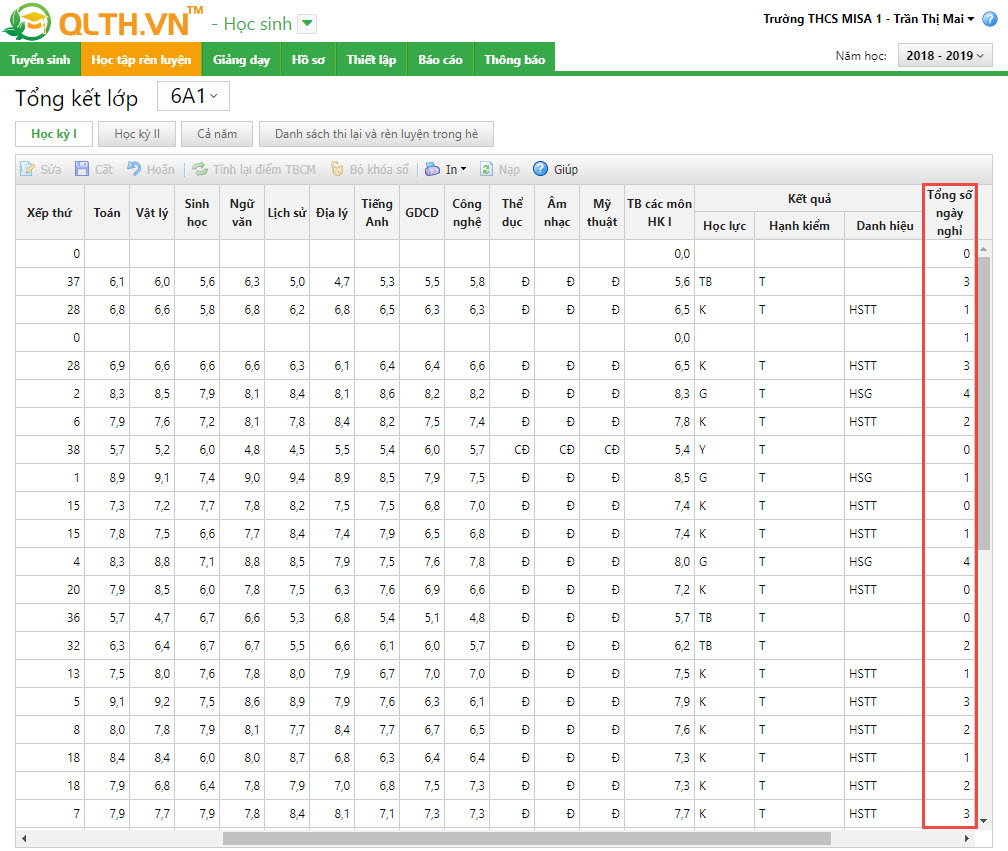Click the Thể dục column header

[512, 212]
